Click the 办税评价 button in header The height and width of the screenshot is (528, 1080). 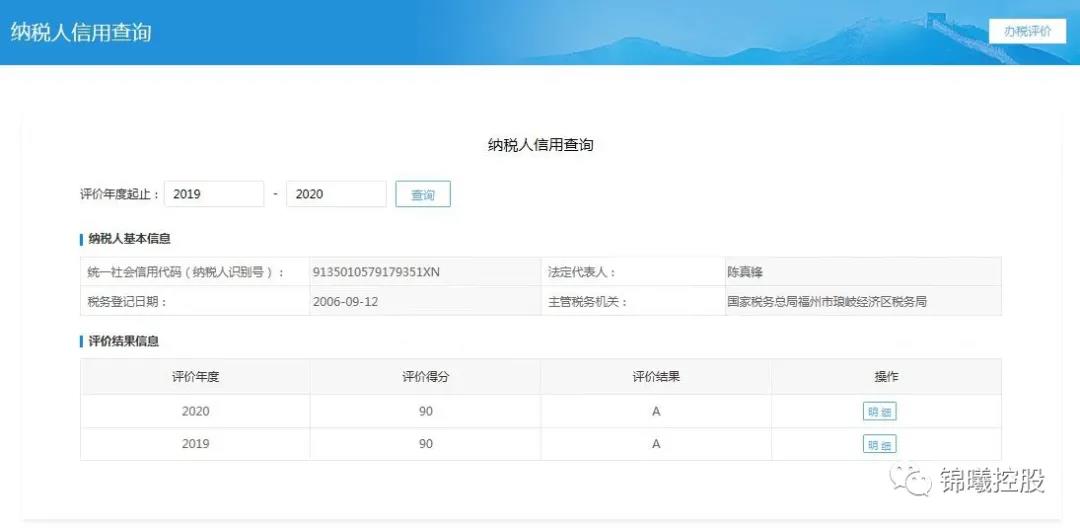tap(1027, 31)
